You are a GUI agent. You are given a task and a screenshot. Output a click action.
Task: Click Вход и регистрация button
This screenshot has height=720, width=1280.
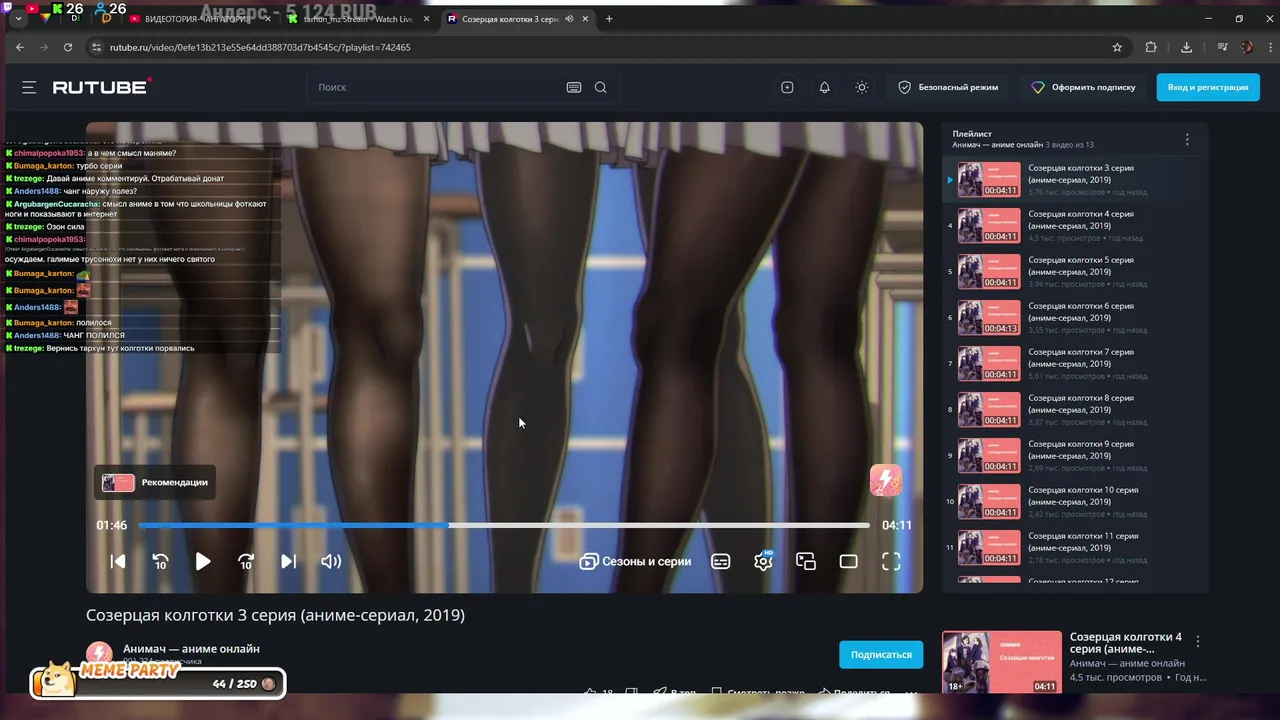click(x=1208, y=87)
